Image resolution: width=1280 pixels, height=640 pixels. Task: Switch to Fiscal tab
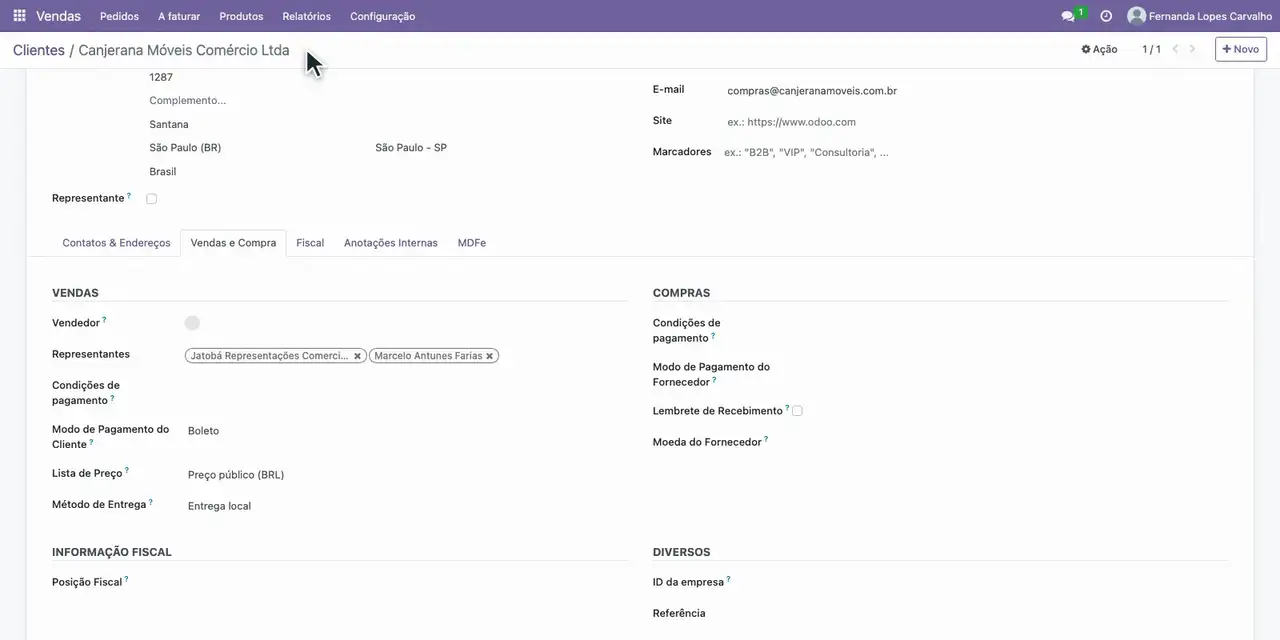(310, 243)
